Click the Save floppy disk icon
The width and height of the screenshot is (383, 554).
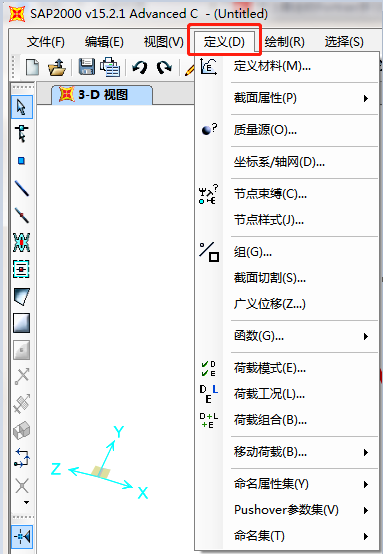tap(87, 66)
